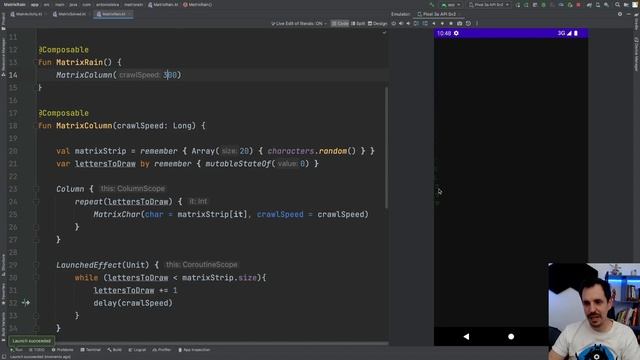The width and height of the screenshot is (640, 360).
Task: Click emulator toolbar Home circle icon
Action: (442, 23)
